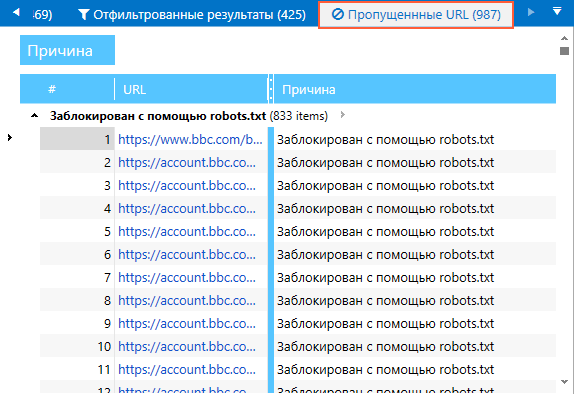
Task: Select row number 10 cell
Action: pyautogui.click(x=77, y=347)
